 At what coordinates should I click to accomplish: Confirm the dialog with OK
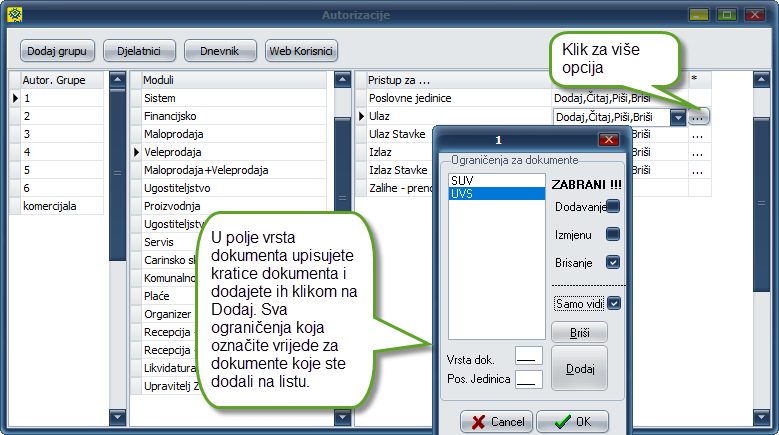pos(572,422)
